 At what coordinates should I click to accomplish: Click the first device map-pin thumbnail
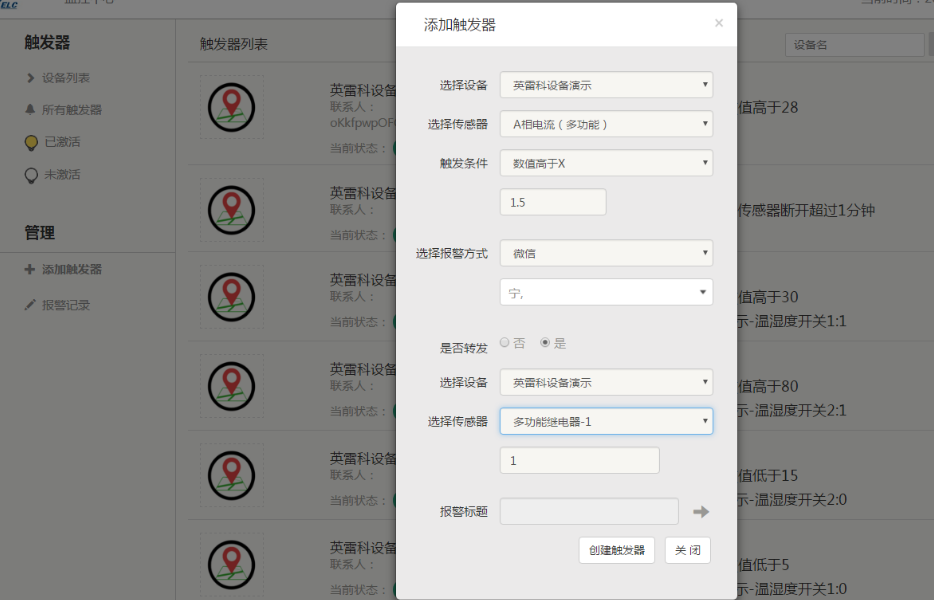pos(231,104)
